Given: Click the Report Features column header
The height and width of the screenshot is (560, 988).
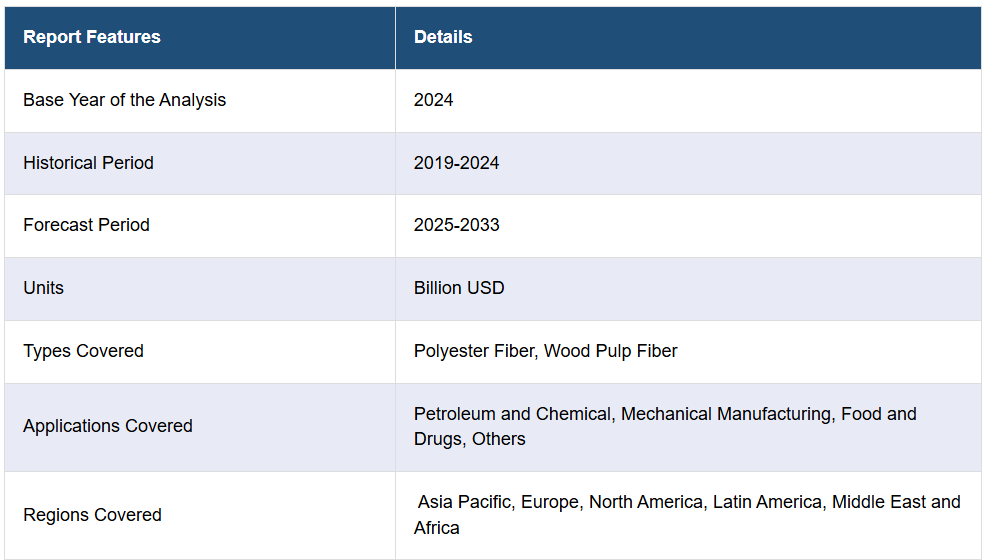Looking at the screenshot, I should [92, 37].
